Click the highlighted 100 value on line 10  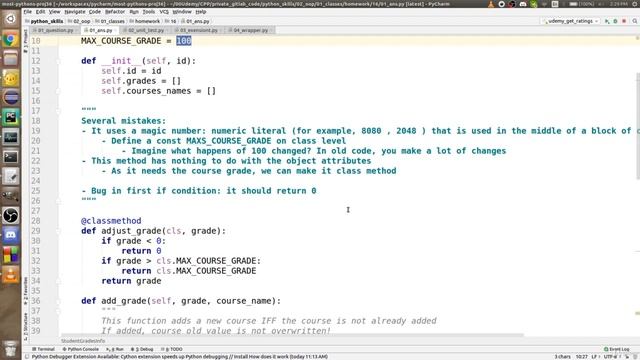(x=184, y=41)
